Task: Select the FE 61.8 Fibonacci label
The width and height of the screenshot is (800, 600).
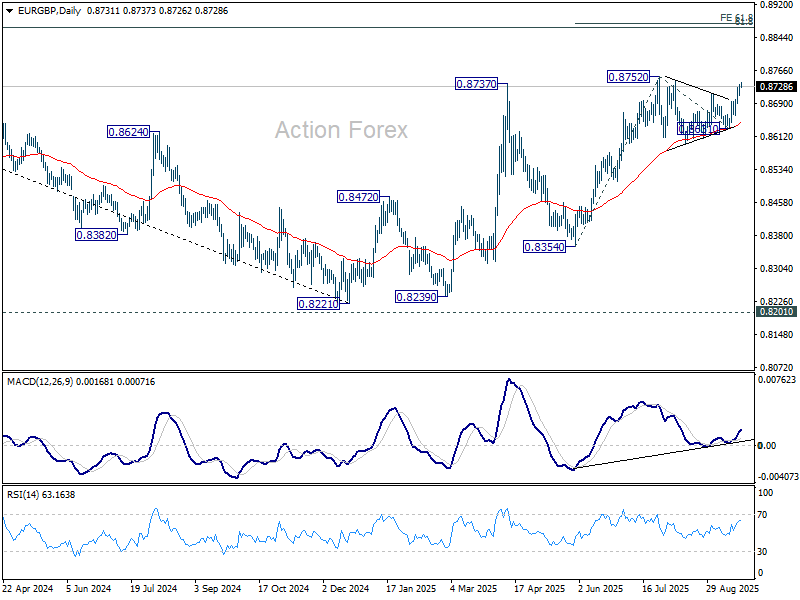Action: point(736,18)
